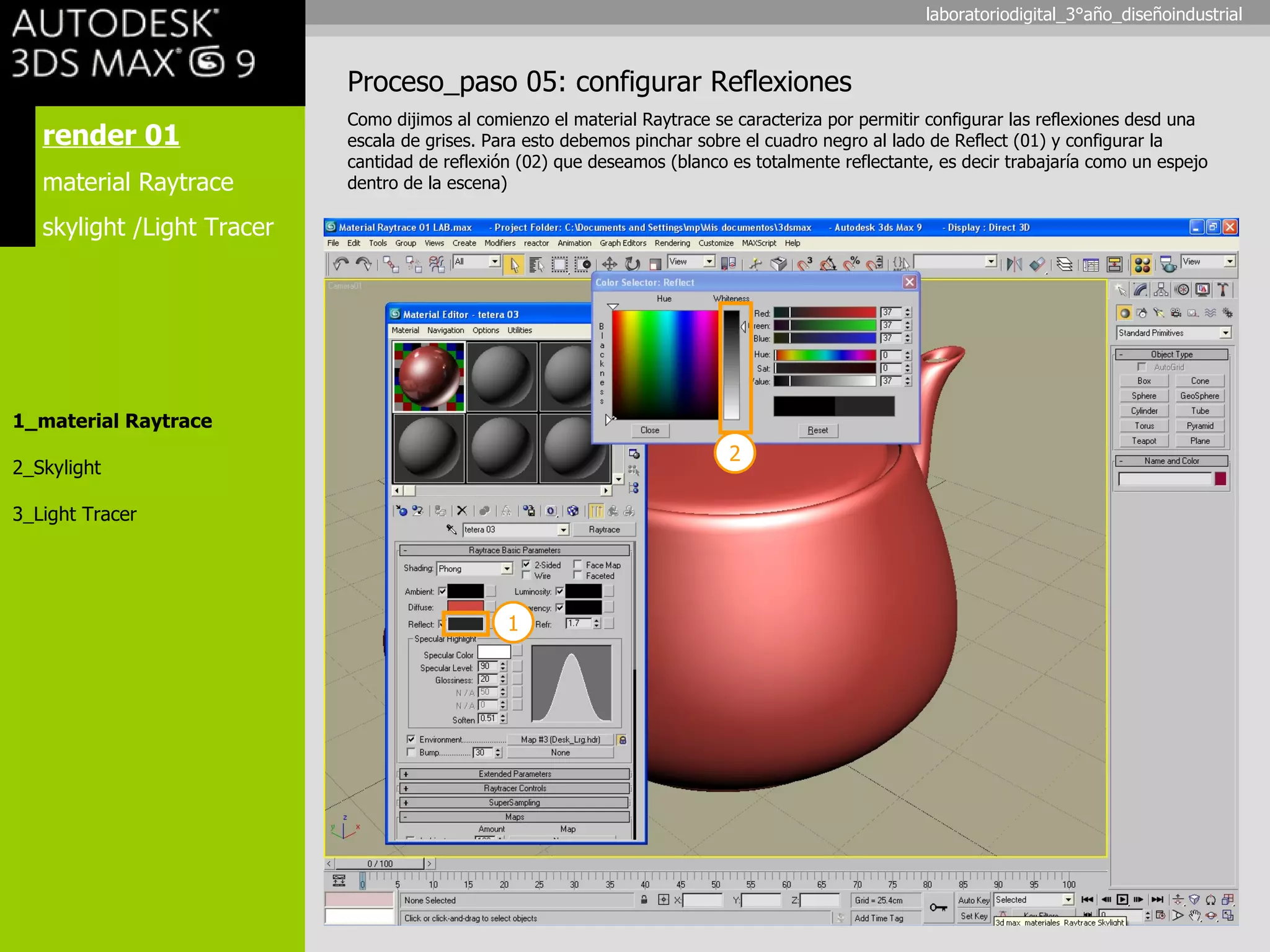Click Get Material icon in Material Editor
1270x952 pixels.
coord(402,511)
